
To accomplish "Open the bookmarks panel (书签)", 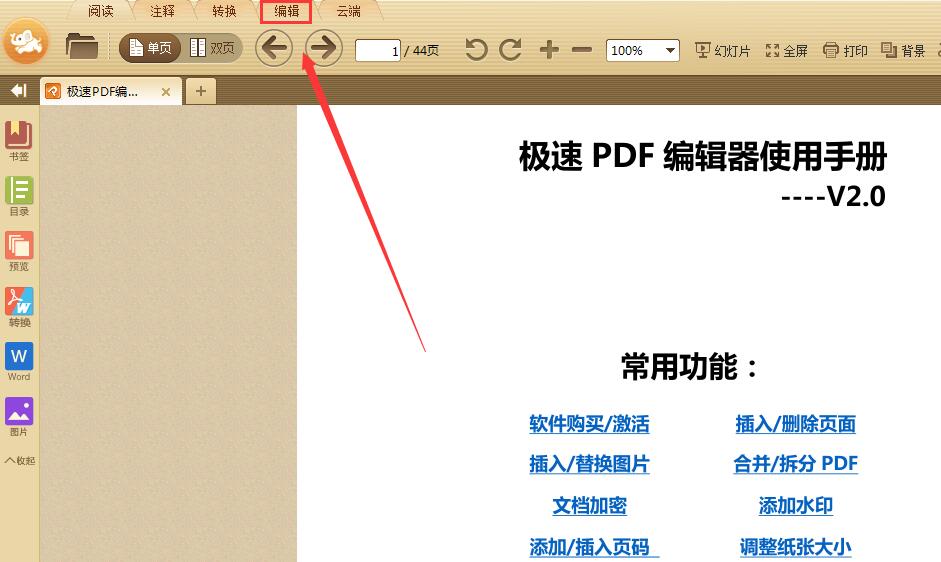I will (19, 141).
